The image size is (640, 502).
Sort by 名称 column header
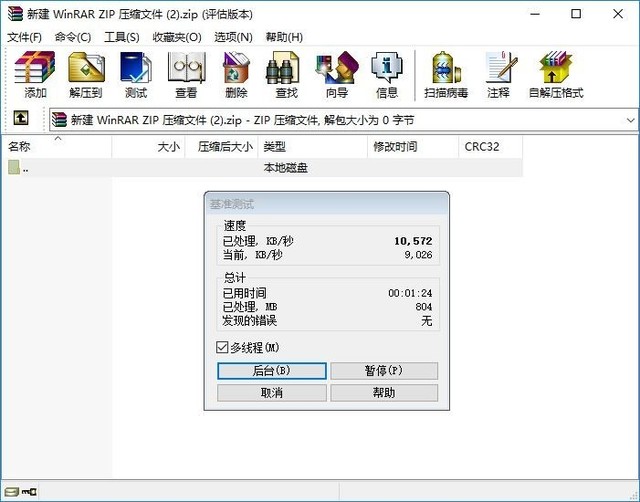pyautogui.click(x=58, y=147)
